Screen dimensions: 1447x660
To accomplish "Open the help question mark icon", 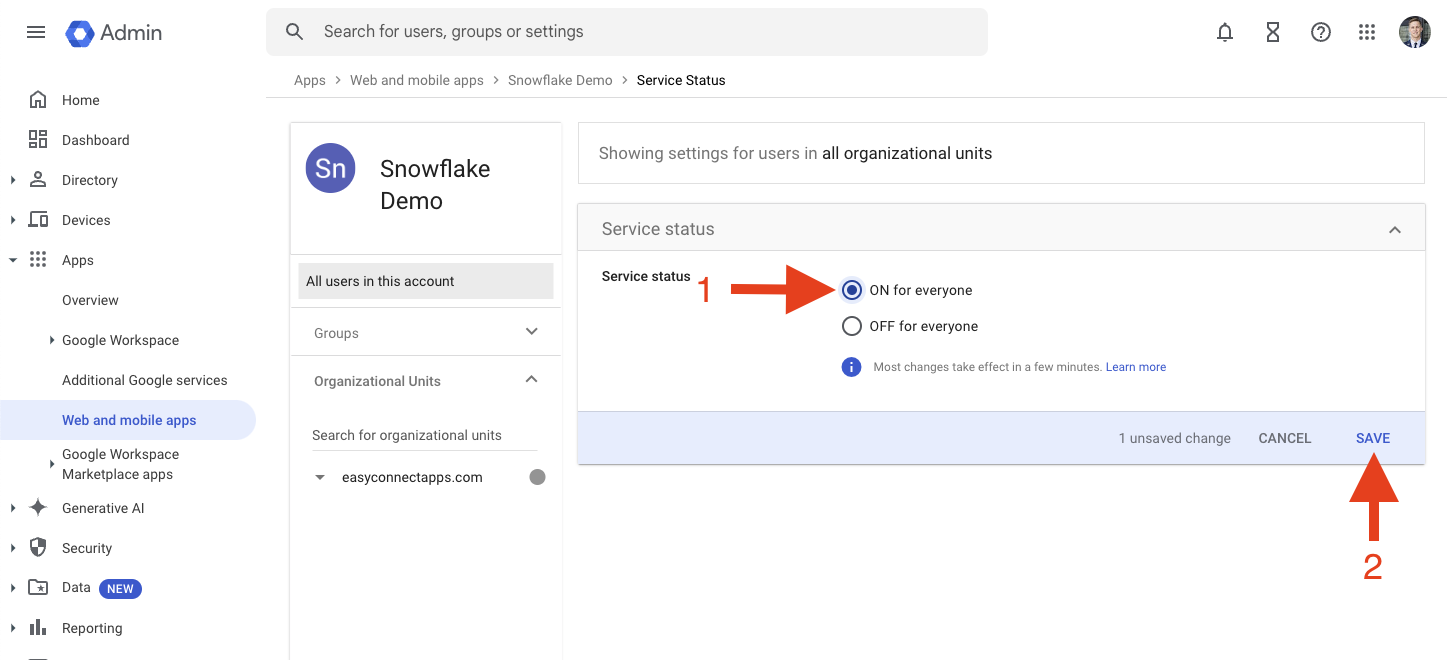I will click(x=1321, y=32).
